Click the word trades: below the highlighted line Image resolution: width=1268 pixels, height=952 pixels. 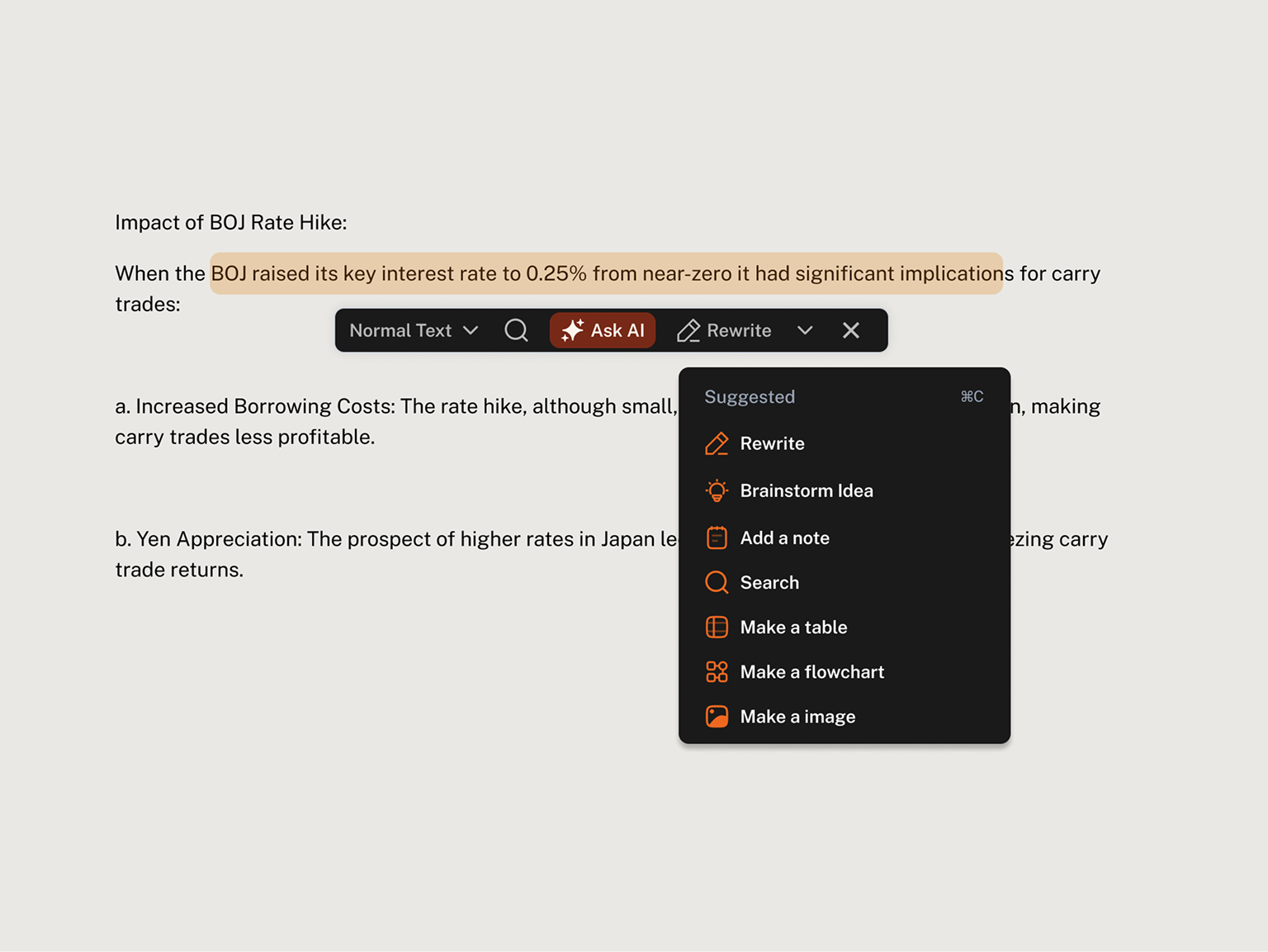(148, 305)
